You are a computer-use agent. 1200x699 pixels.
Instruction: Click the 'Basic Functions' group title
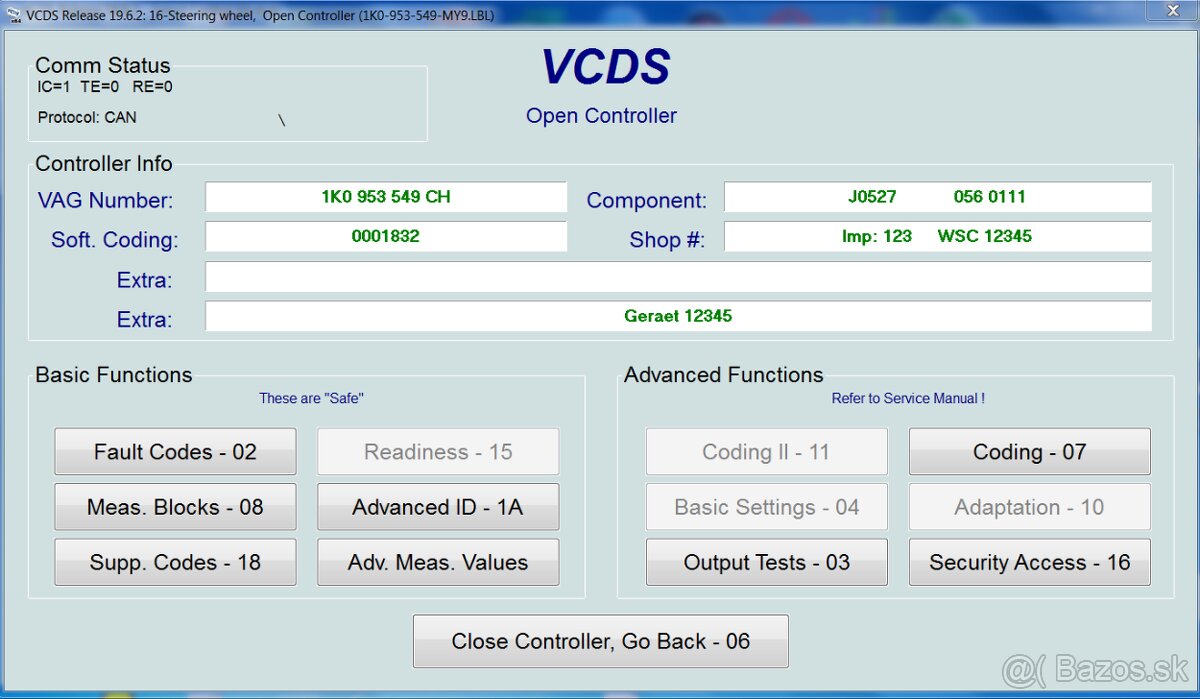click(x=114, y=375)
